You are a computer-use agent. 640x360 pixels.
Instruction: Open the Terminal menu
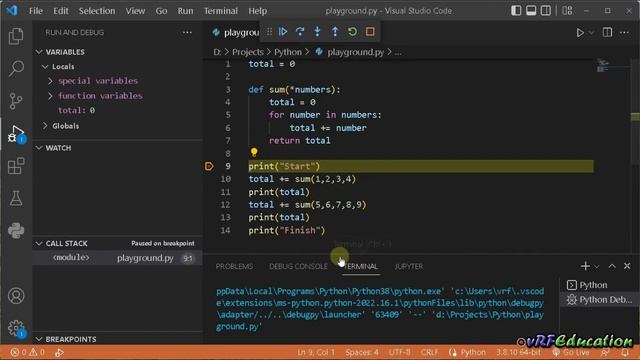(x=220, y=11)
